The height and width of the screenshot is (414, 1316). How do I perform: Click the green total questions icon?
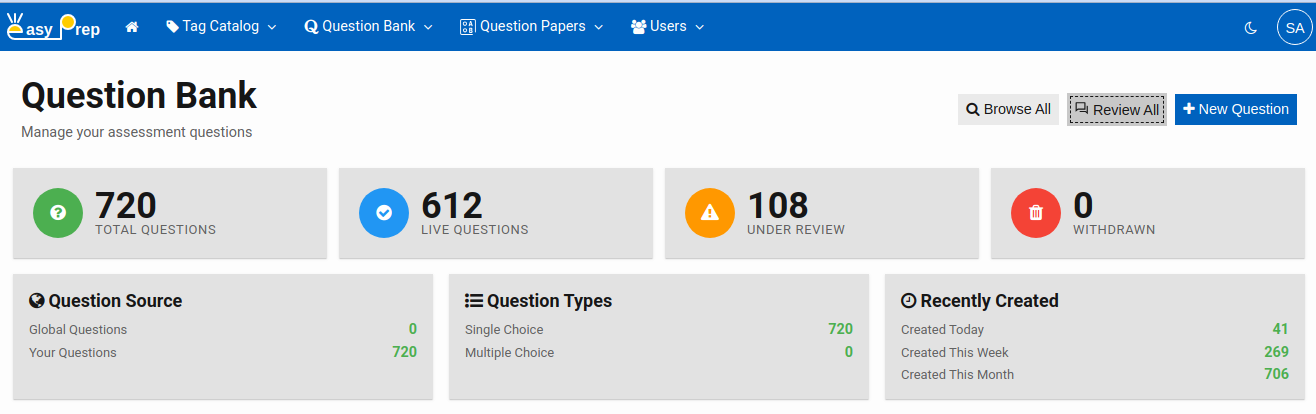click(58, 212)
